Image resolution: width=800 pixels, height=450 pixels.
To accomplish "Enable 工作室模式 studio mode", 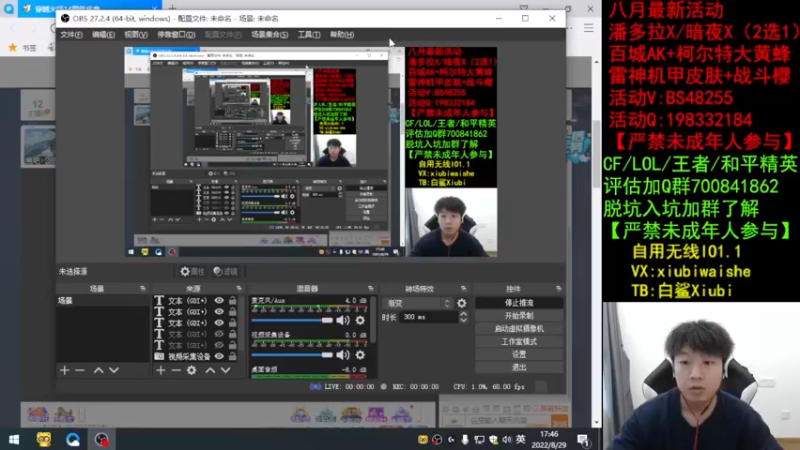I will coord(519,341).
